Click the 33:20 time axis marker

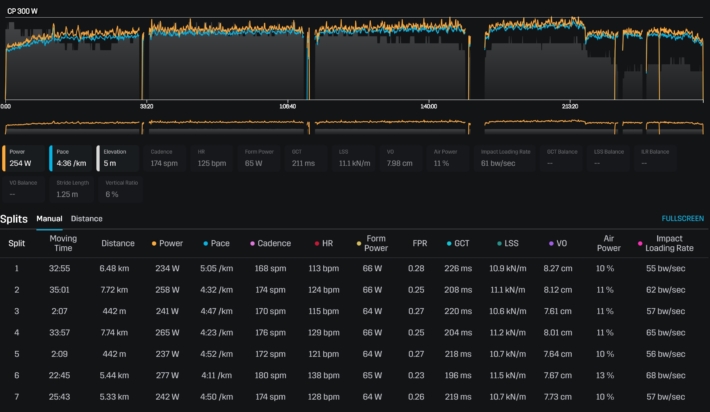pos(146,105)
